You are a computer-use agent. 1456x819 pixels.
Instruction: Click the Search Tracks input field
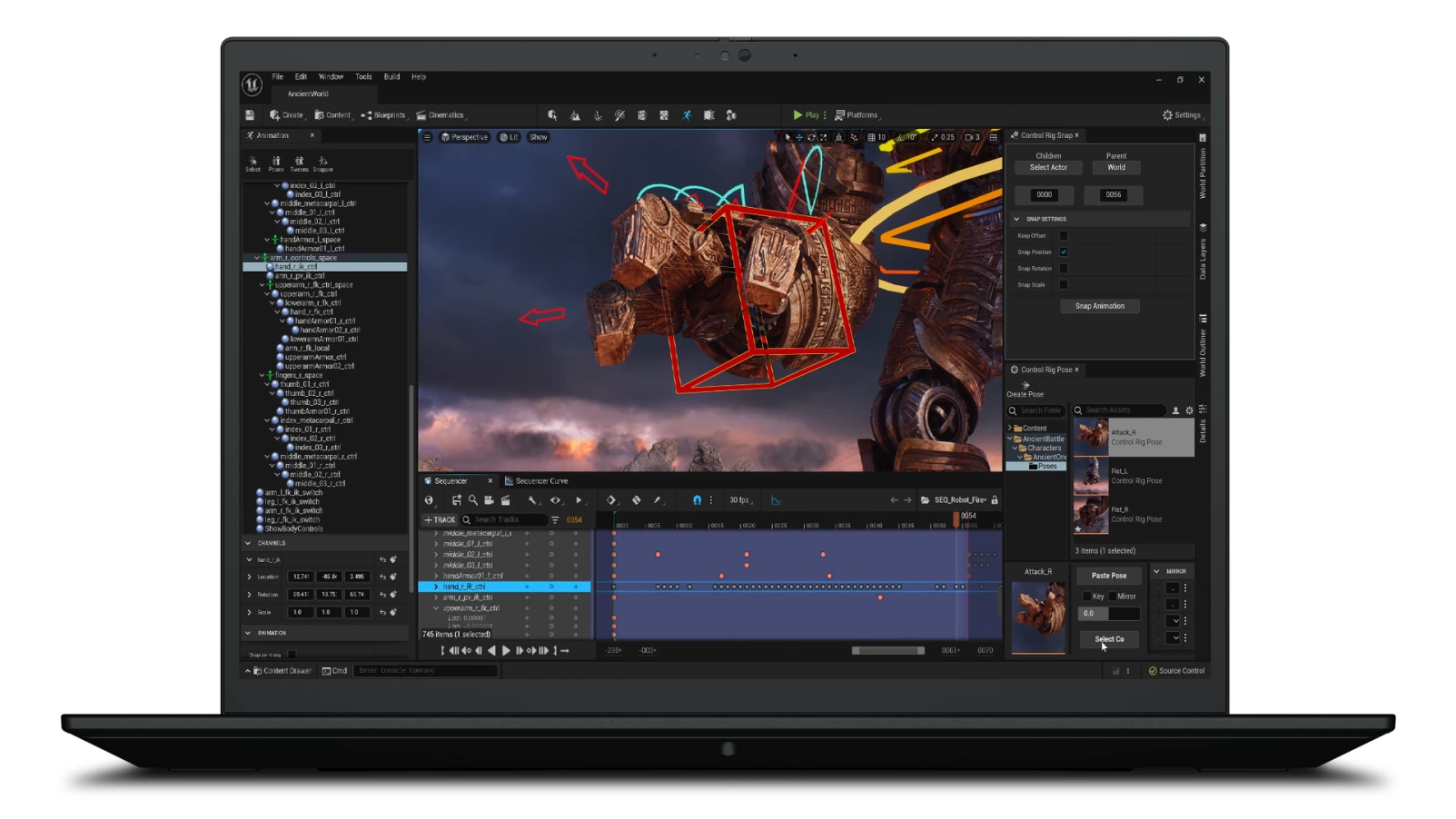[505, 520]
